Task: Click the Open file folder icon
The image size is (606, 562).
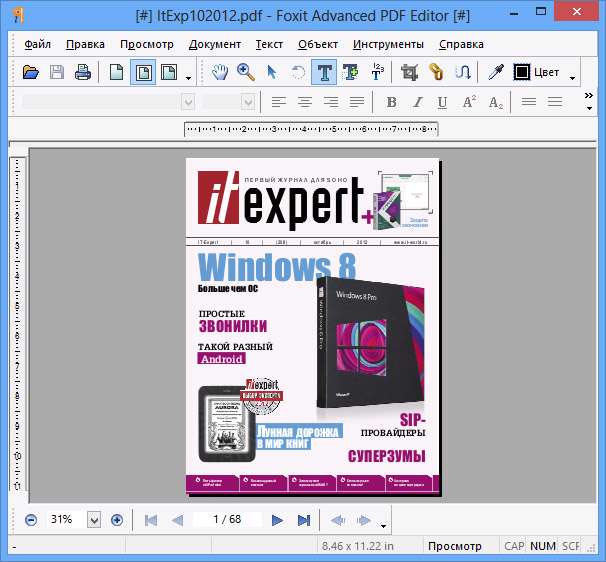Action: coord(31,72)
